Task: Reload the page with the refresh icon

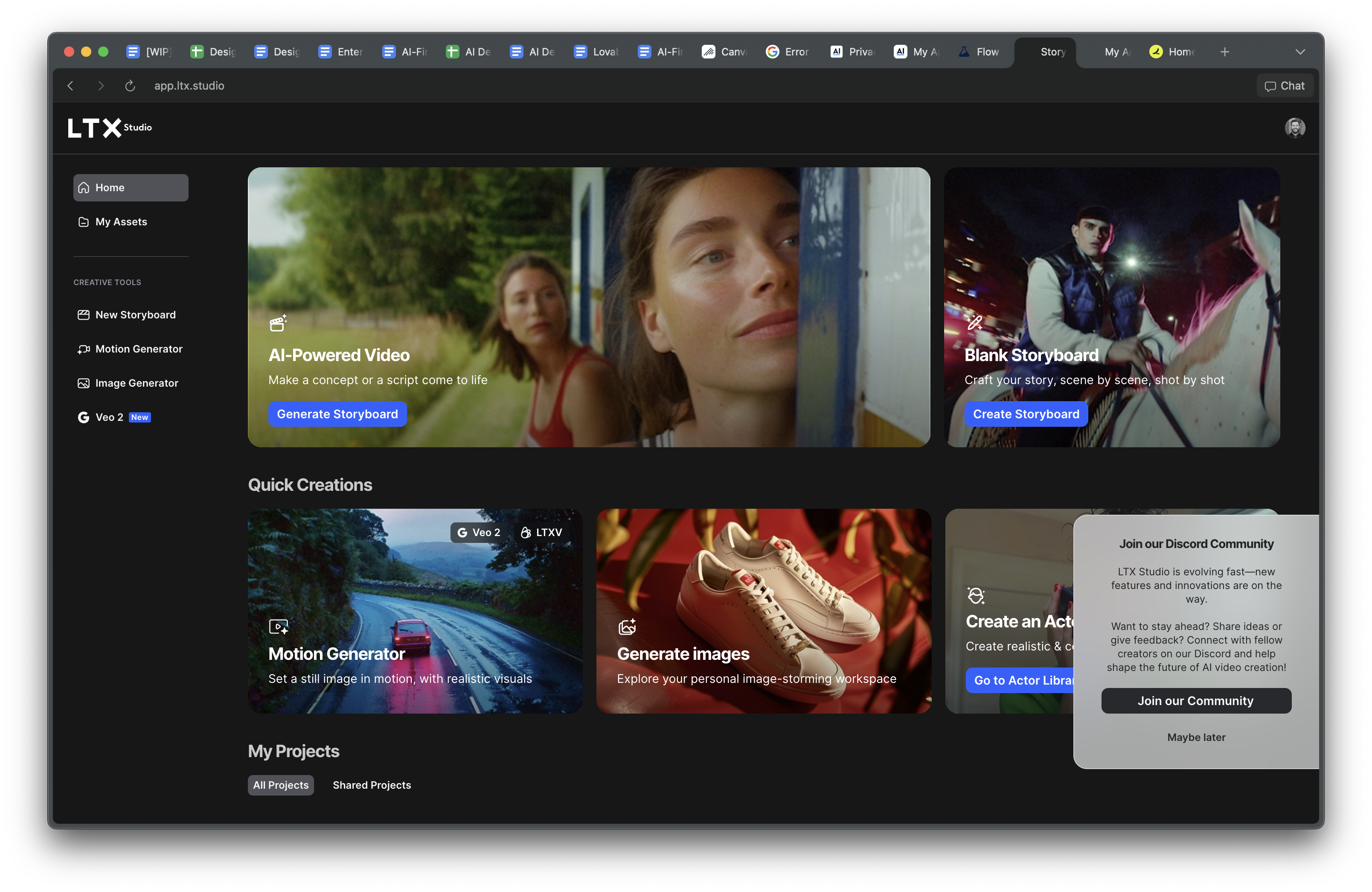Action: (x=130, y=86)
